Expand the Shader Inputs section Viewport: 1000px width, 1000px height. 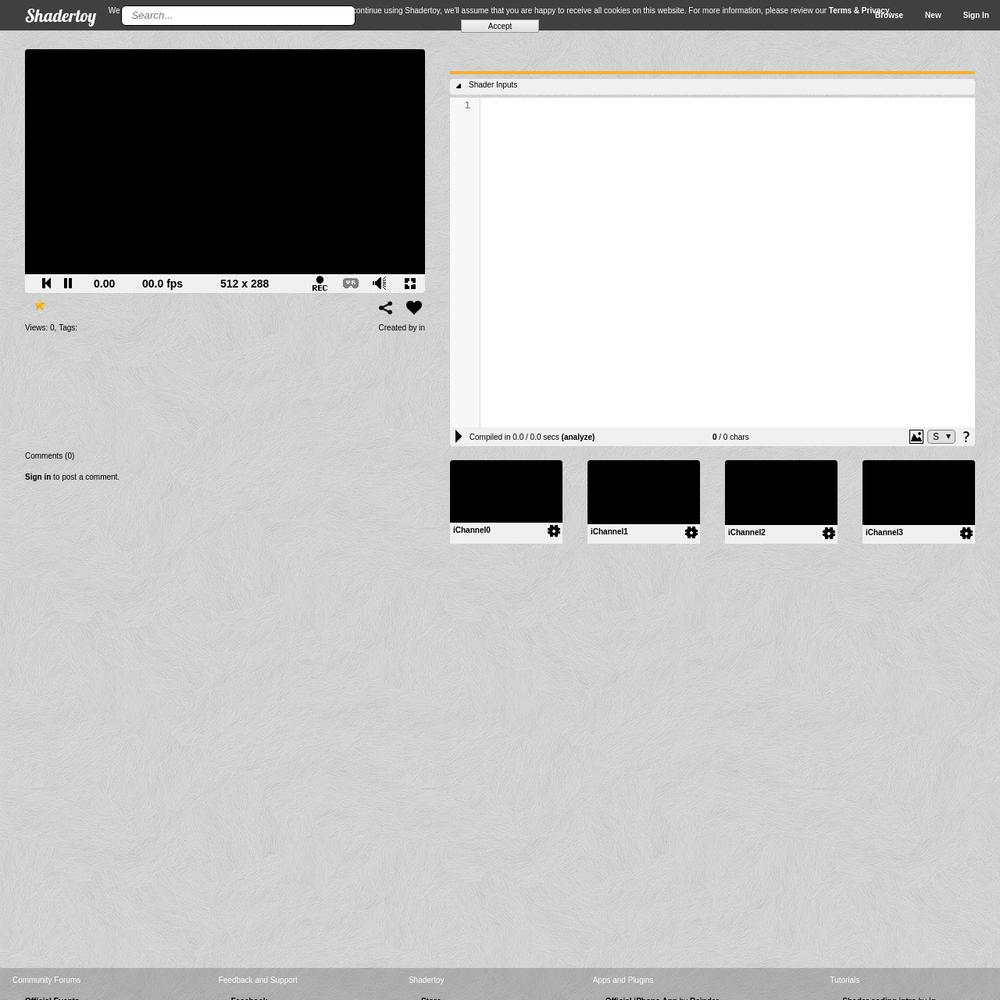712,85
